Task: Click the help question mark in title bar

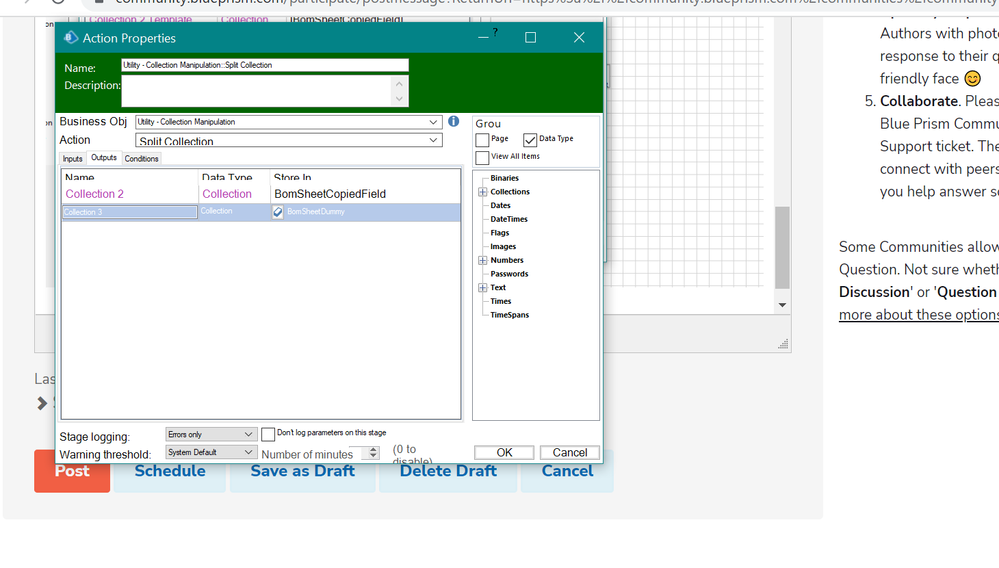Action: tap(494, 33)
